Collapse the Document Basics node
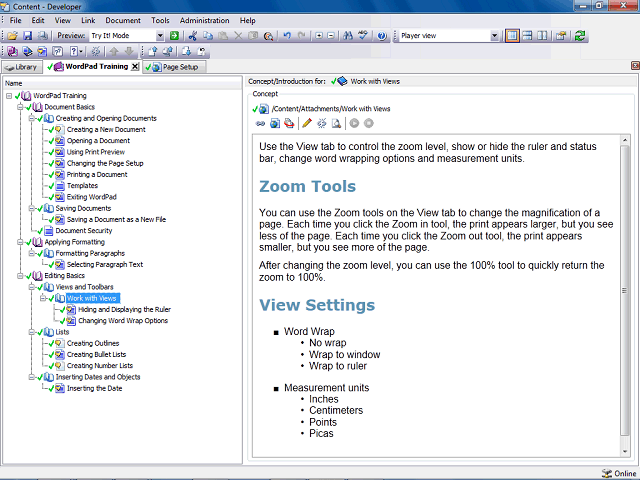This screenshot has width=640, height=480. point(20,107)
